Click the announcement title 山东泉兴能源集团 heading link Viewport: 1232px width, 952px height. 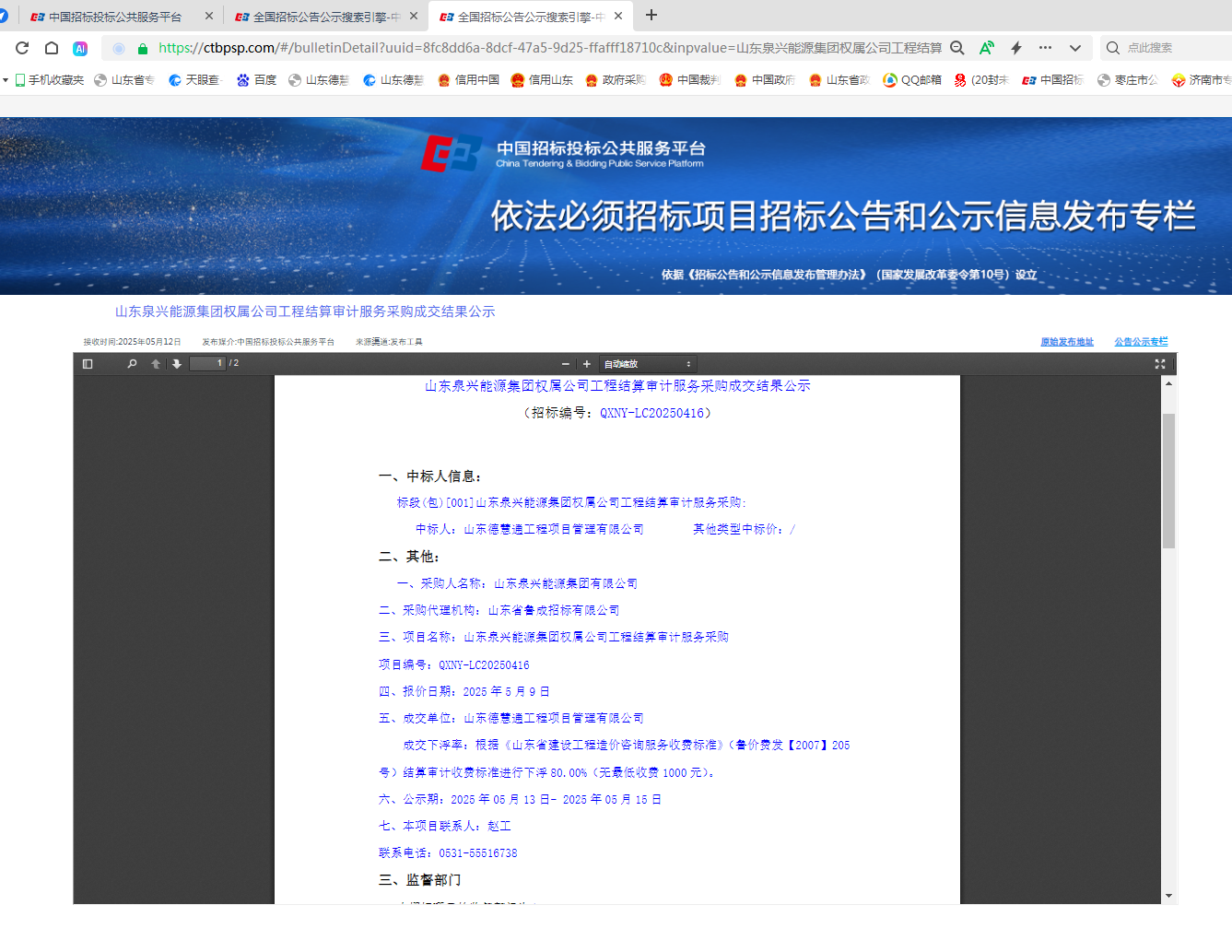click(305, 311)
